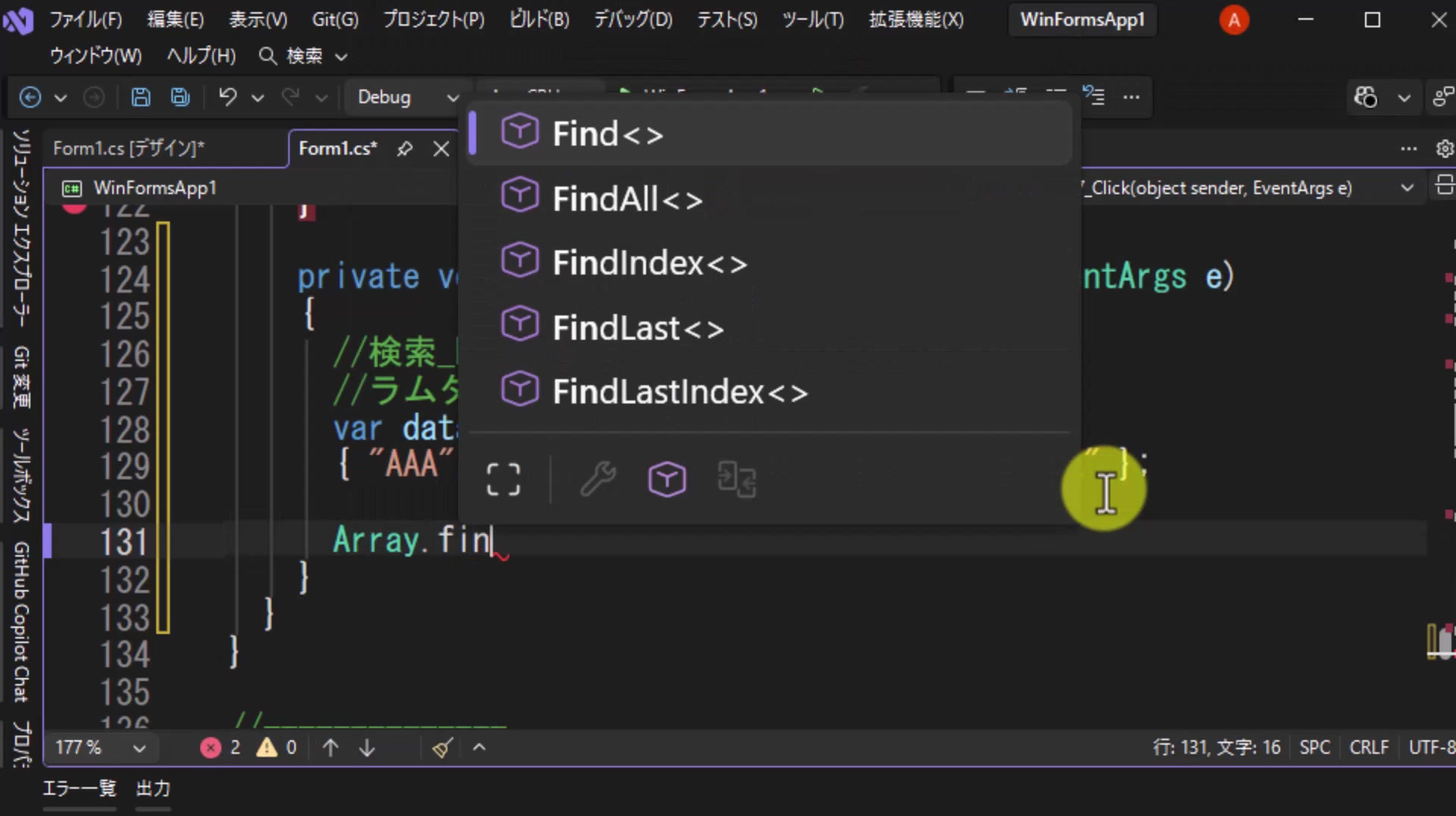Screen dimensions: 1456x816
Task: Toggle the properties wrench filter in IntelliSense
Action: point(598,479)
